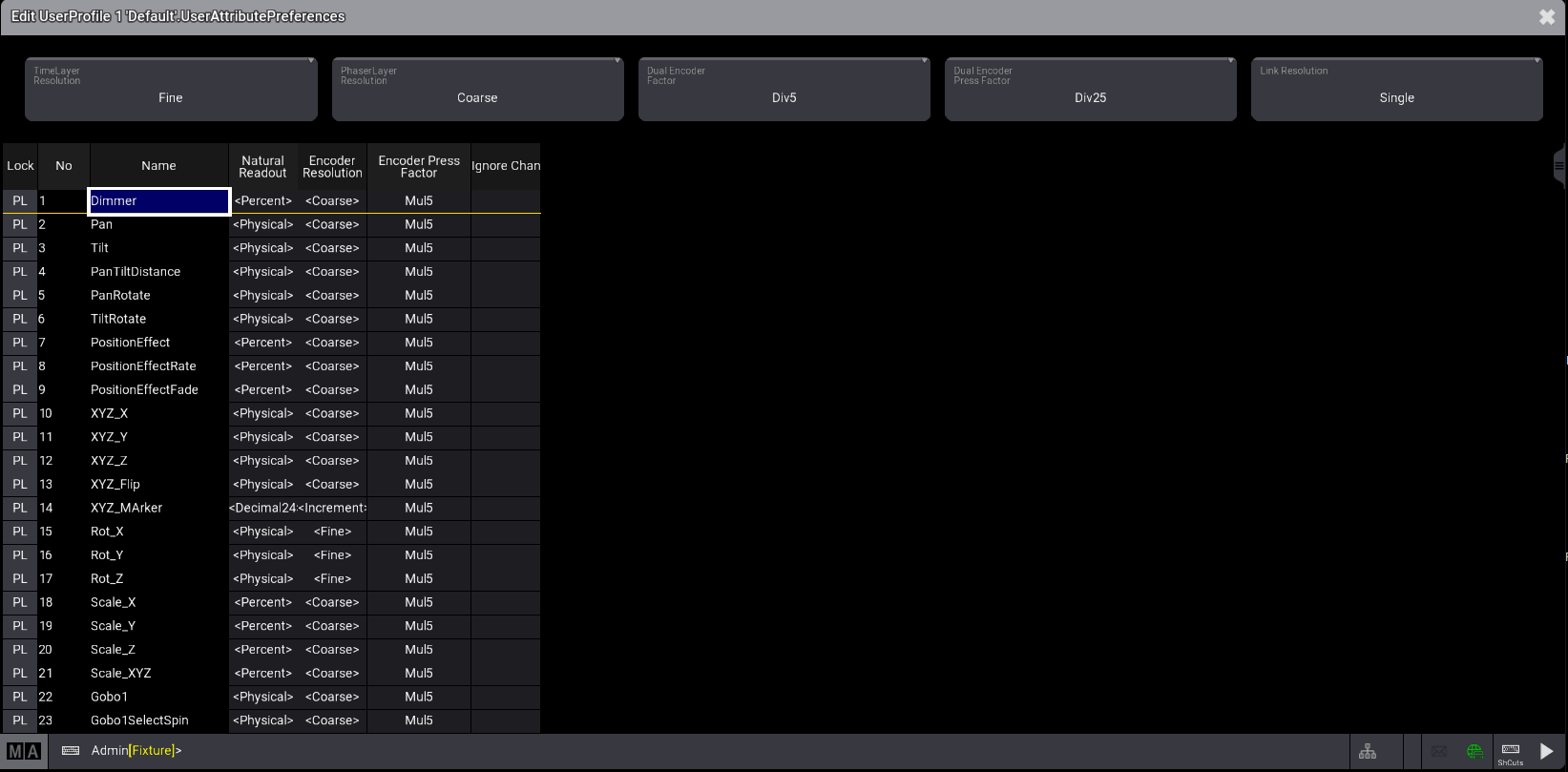
Task: Open the PhaserLayer Resolution dropdown
Action: pyautogui.click(x=477, y=90)
